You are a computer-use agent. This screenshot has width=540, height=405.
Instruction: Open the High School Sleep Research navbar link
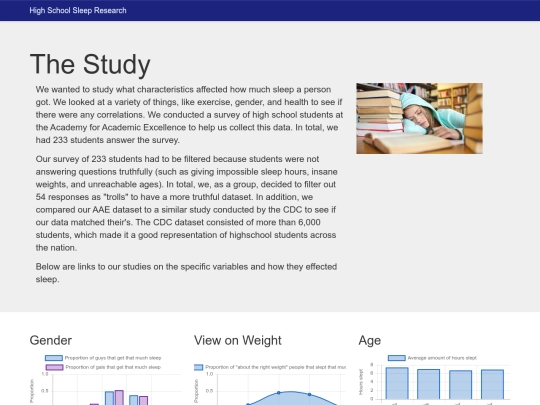point(78,10)
